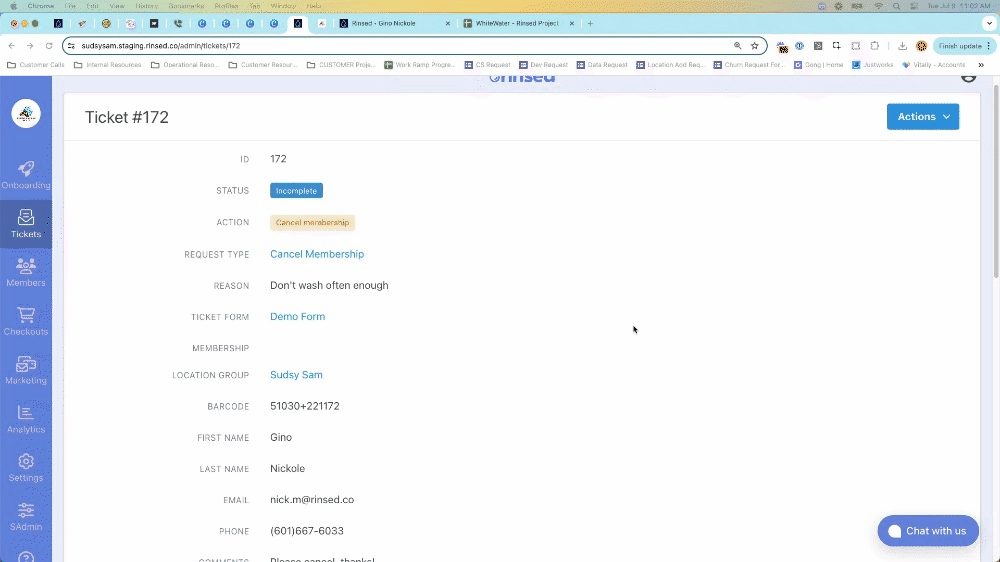The width and height of the screenshot is (1000, 562).
Task: Open the Actions dropdown button
Action: click(x=923, y=117)
